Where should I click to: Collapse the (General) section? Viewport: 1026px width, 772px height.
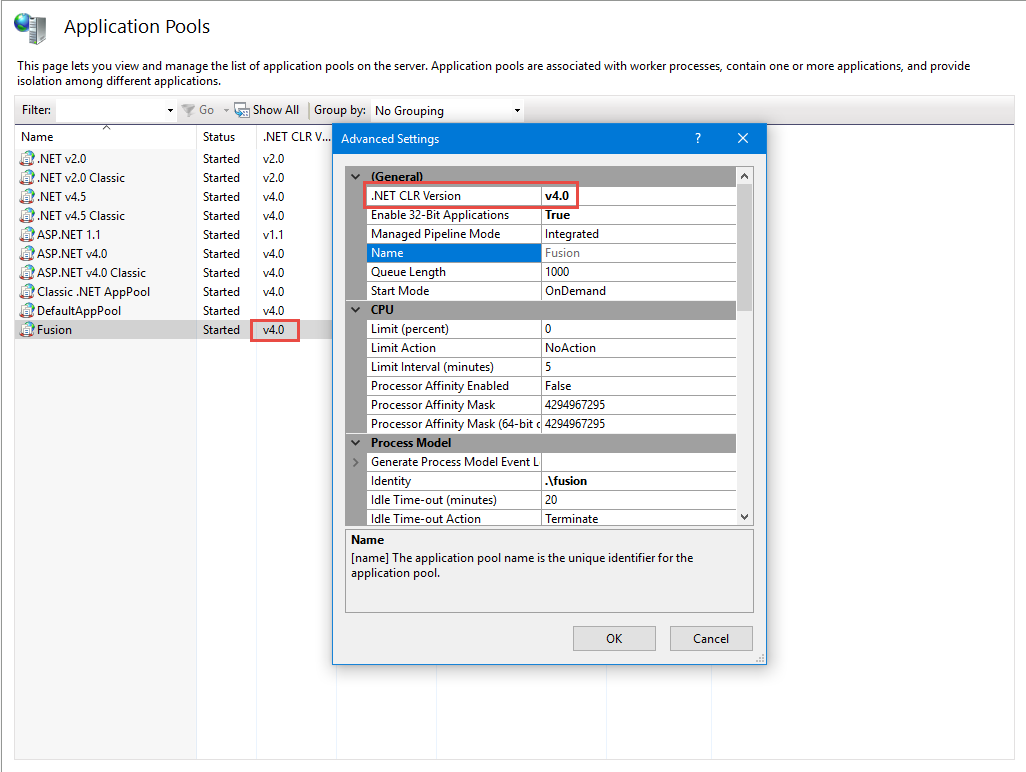355,177
